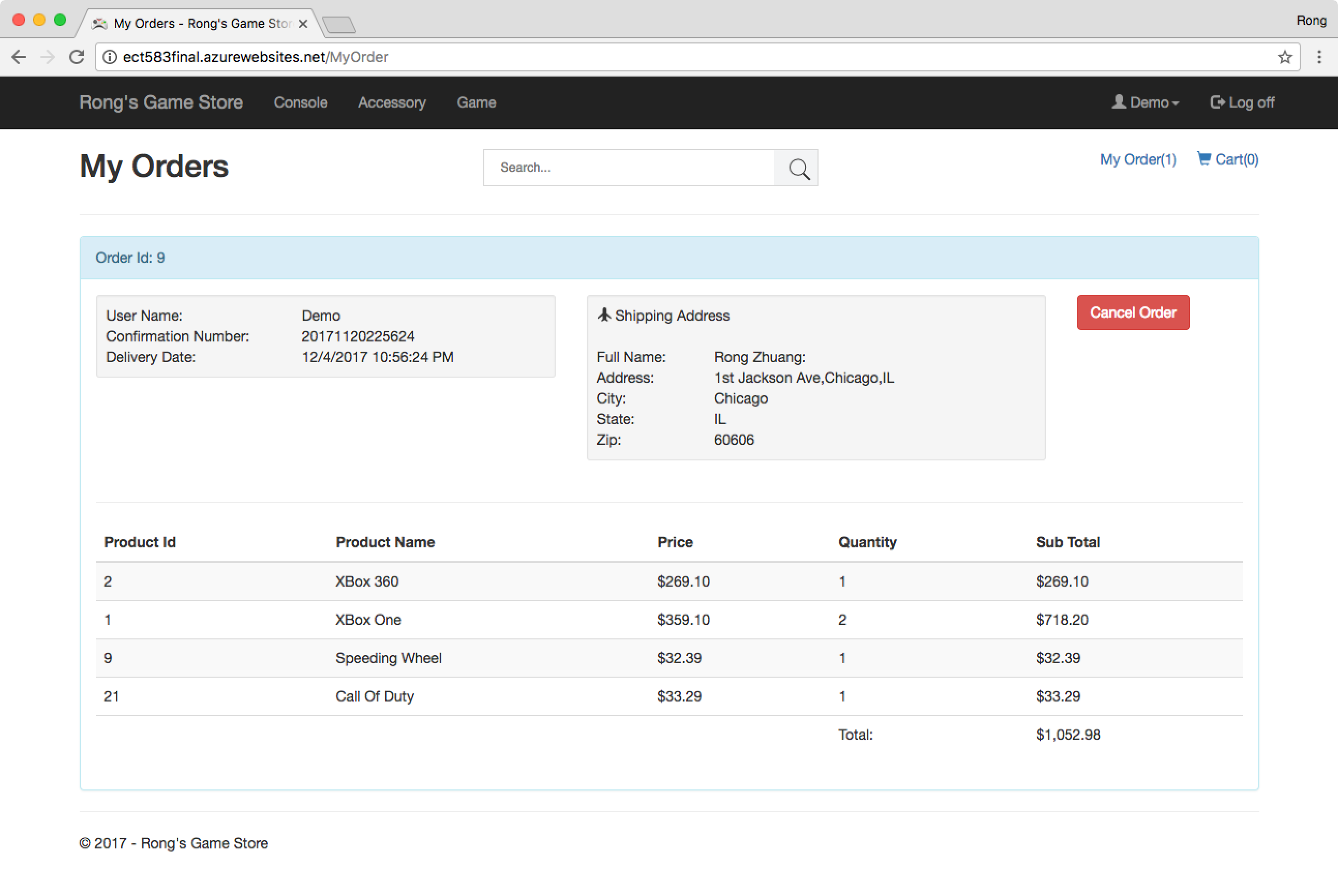Click the shopping cart icon
1338x896 pixels.
pos(1203,158)
